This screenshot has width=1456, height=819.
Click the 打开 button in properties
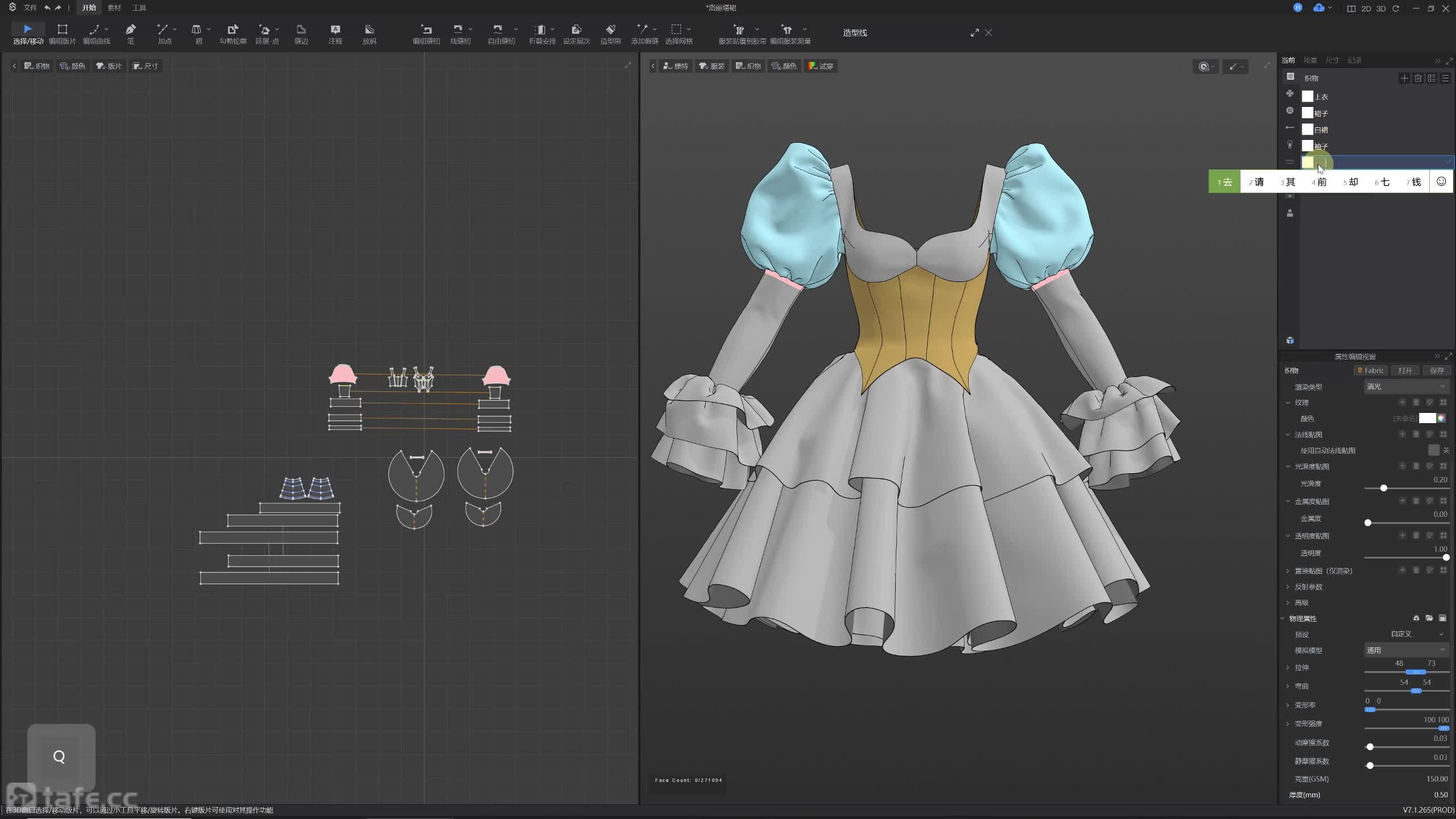point(1405,370)
